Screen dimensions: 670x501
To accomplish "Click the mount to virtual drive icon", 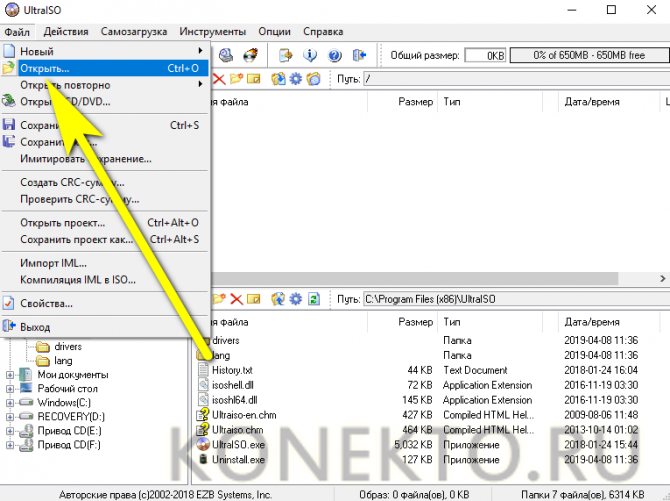I will click(x=226, y=55).
